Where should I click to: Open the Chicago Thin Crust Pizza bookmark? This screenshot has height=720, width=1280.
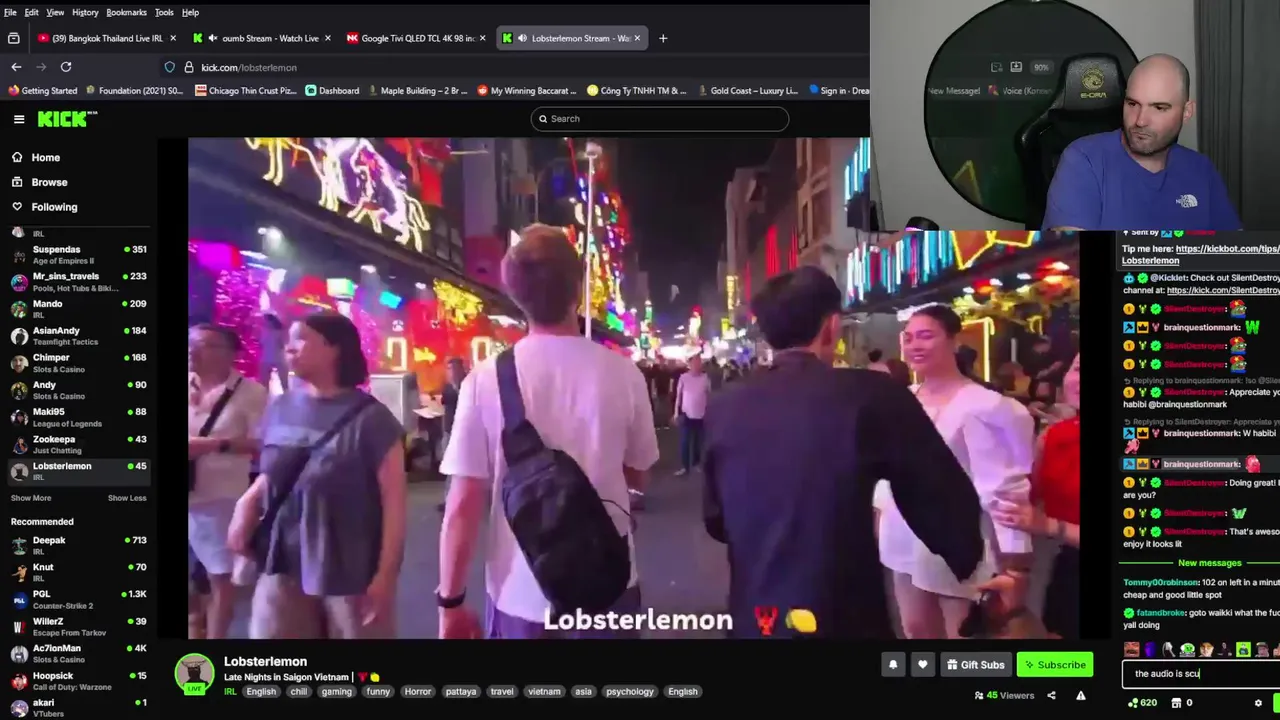pyautogui.click(x=246, y=90)
